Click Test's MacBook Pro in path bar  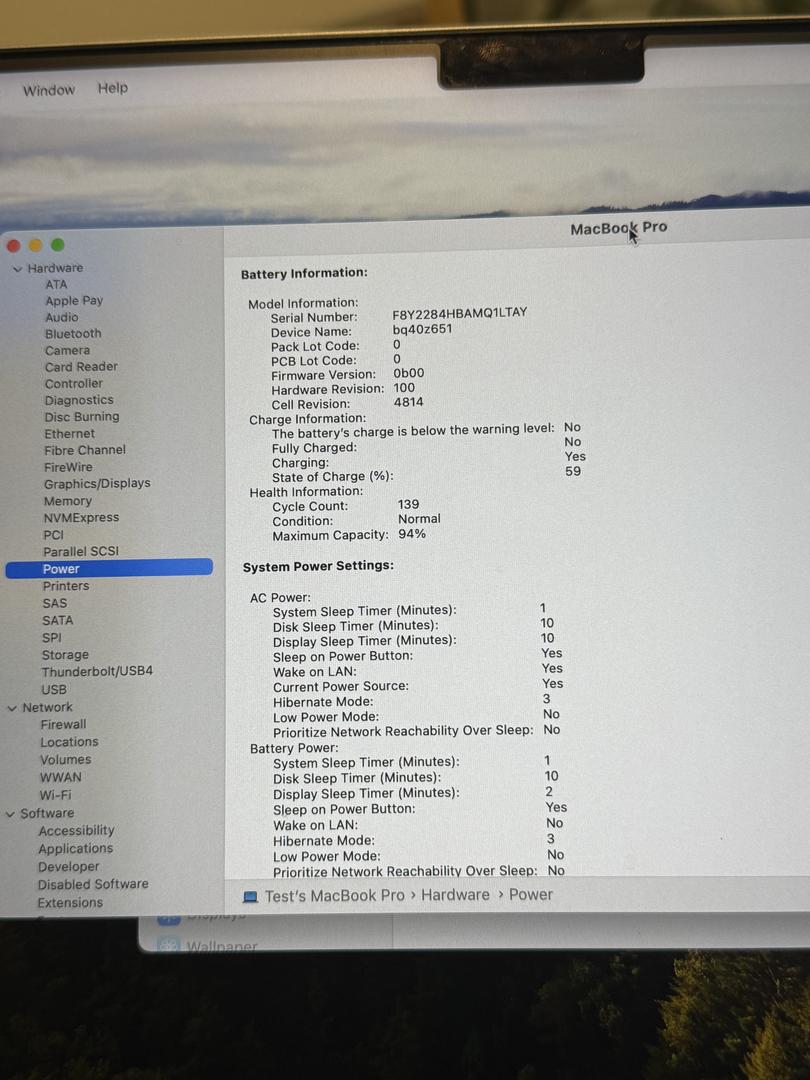pos(334,896)
